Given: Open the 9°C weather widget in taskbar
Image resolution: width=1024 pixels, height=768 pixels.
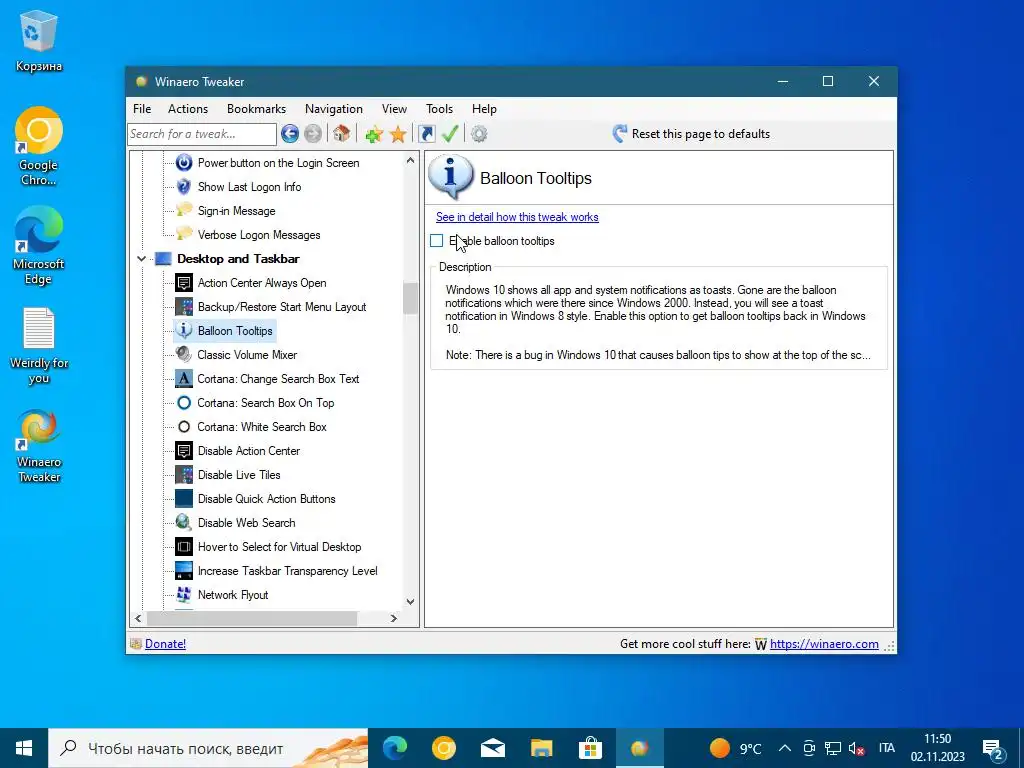Looking at the screenshot, I should click(736, 748).
